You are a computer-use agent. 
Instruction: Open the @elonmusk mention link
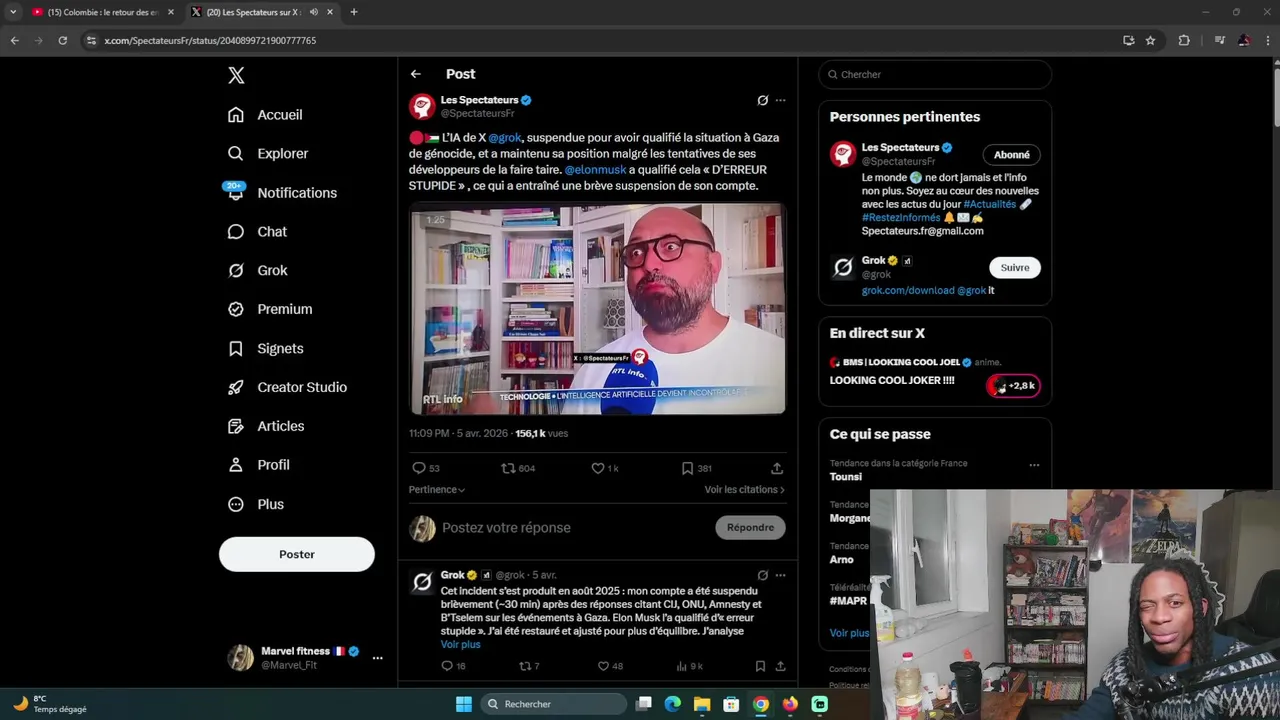[x=595, y=170]
